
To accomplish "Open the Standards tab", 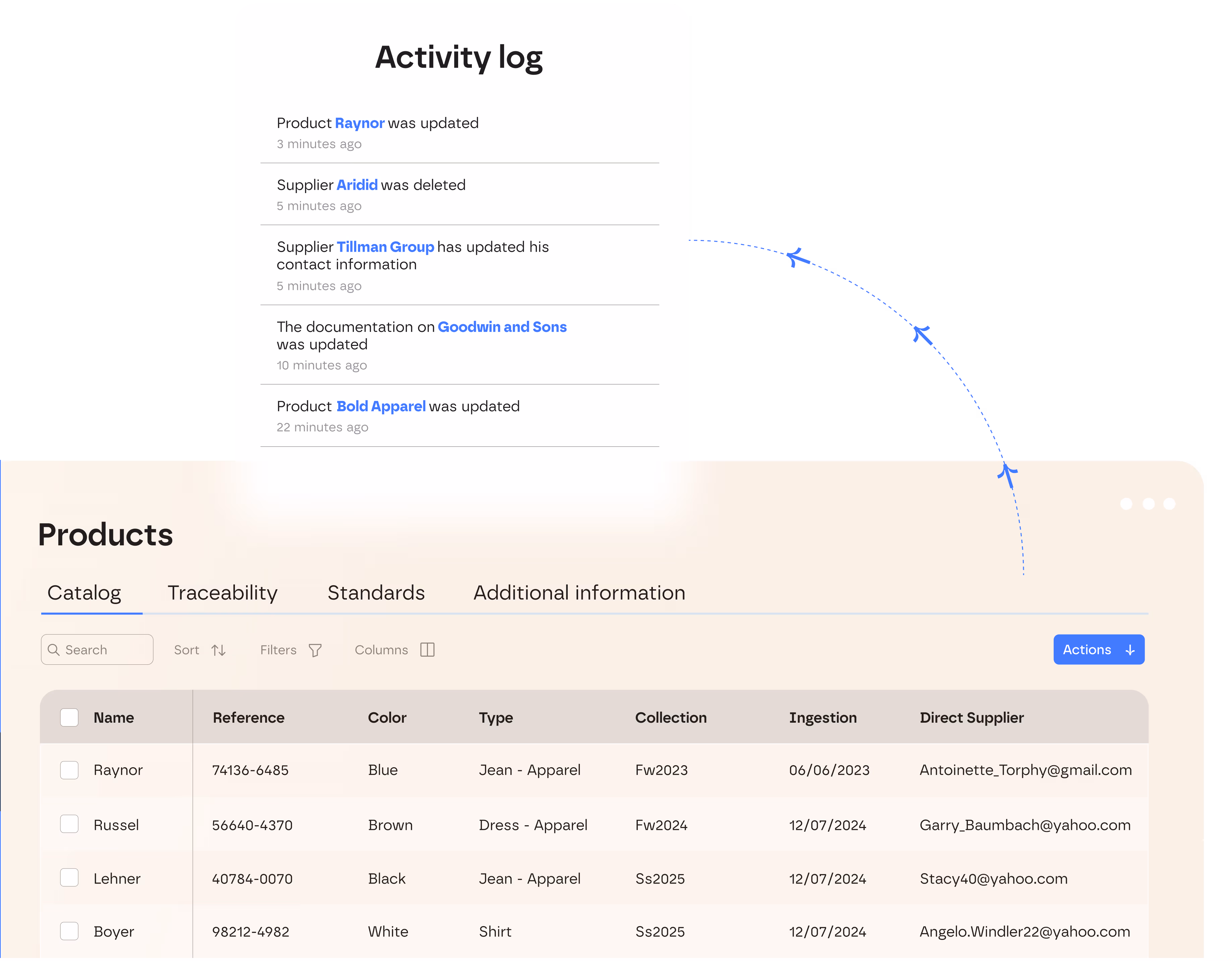I will [376, 593].
